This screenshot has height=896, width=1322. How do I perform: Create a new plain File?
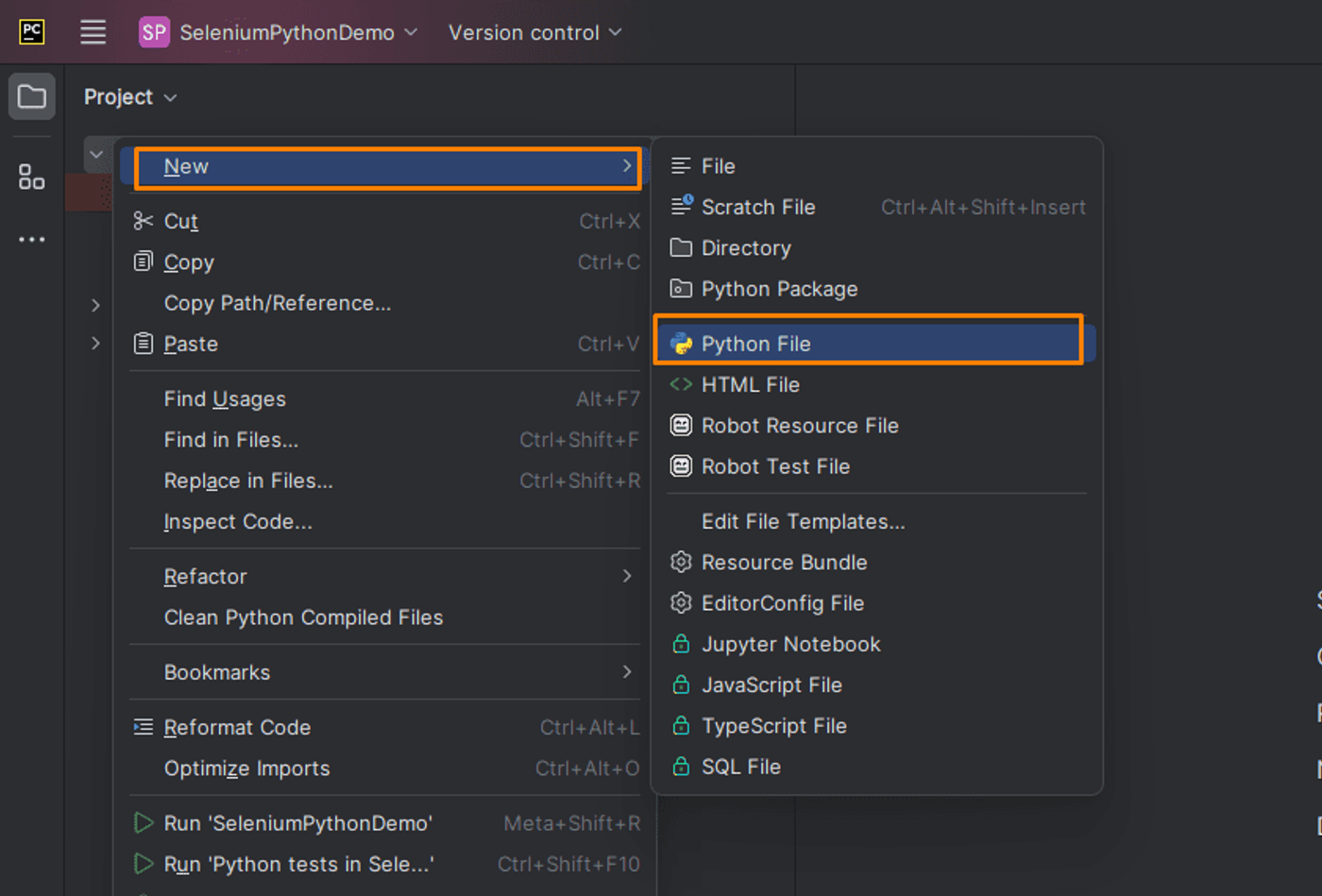pos(876,166)
